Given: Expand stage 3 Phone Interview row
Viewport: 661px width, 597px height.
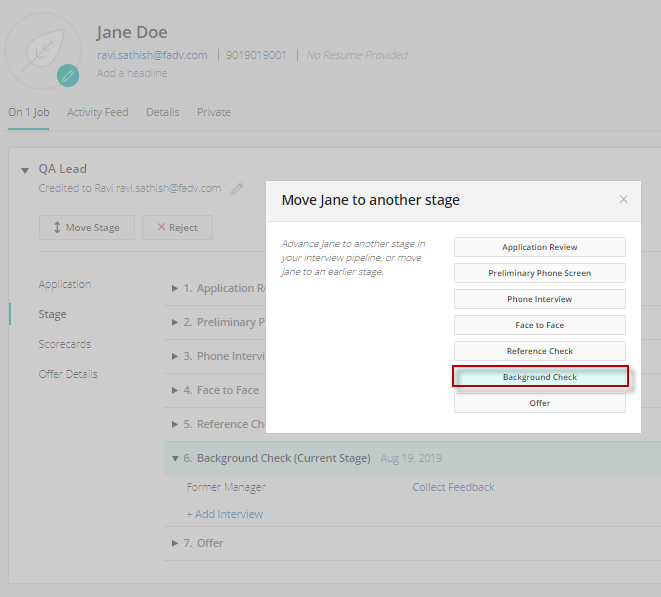Looking at the screenshot, I should tap(175, 356).
